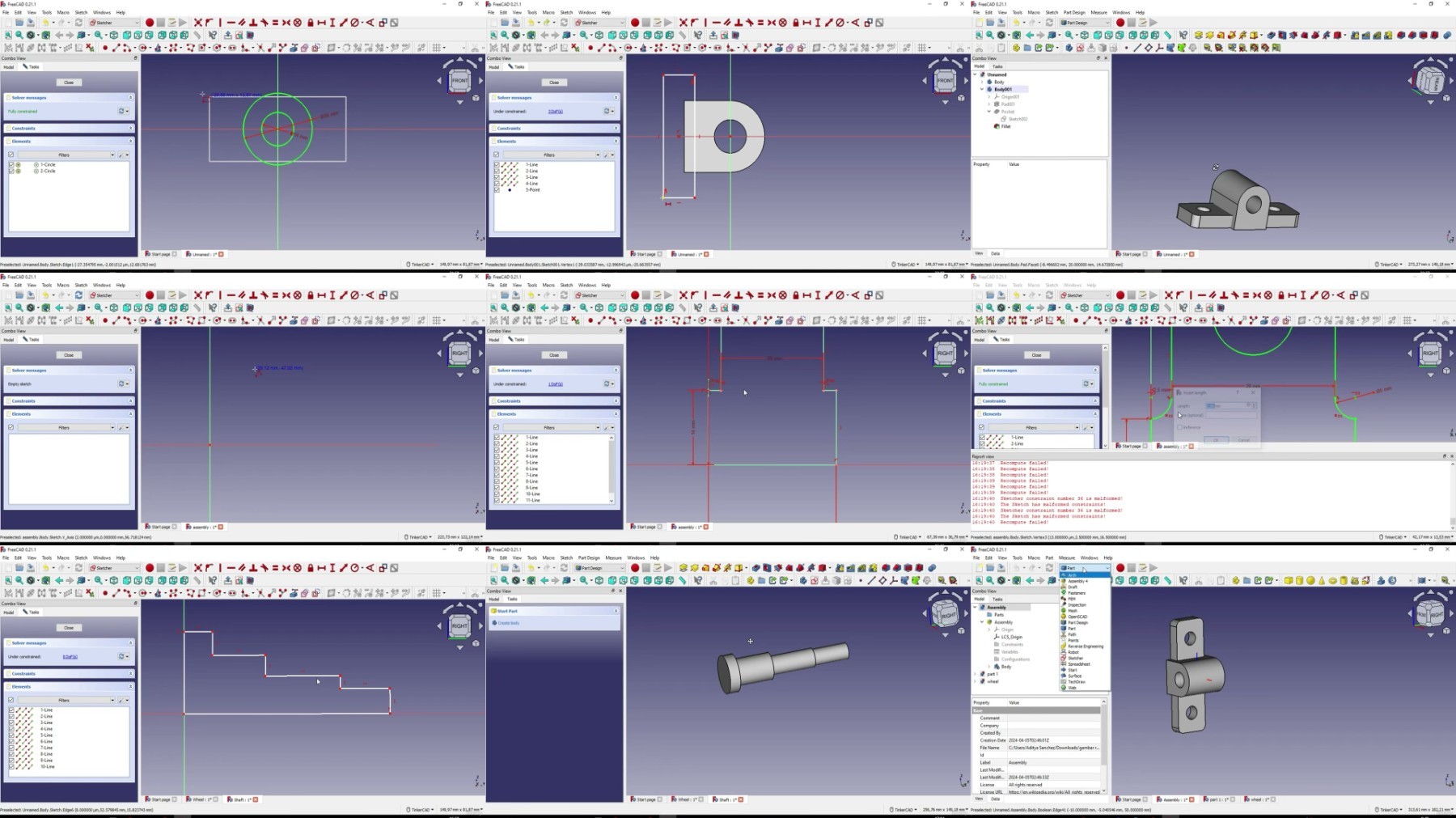Open 'wheel : 1*' document tab in Assembly window

1255,799
